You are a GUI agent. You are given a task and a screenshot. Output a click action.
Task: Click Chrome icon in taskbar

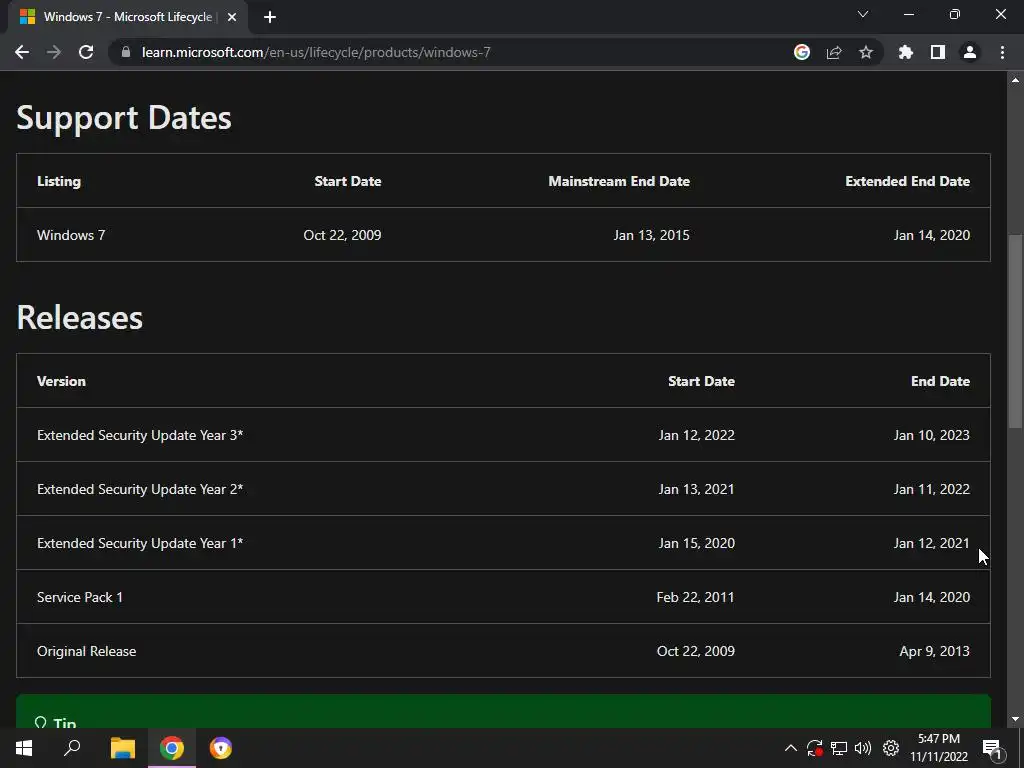tap(172, 748)
